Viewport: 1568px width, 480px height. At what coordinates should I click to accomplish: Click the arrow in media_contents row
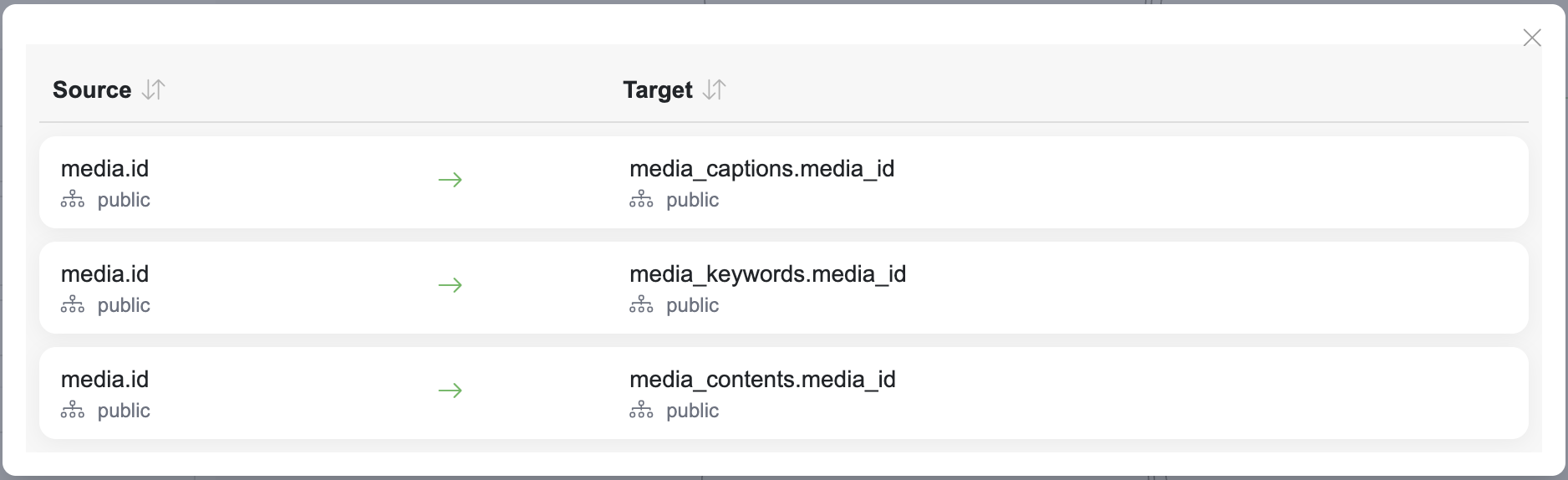[x=450, y=391]
